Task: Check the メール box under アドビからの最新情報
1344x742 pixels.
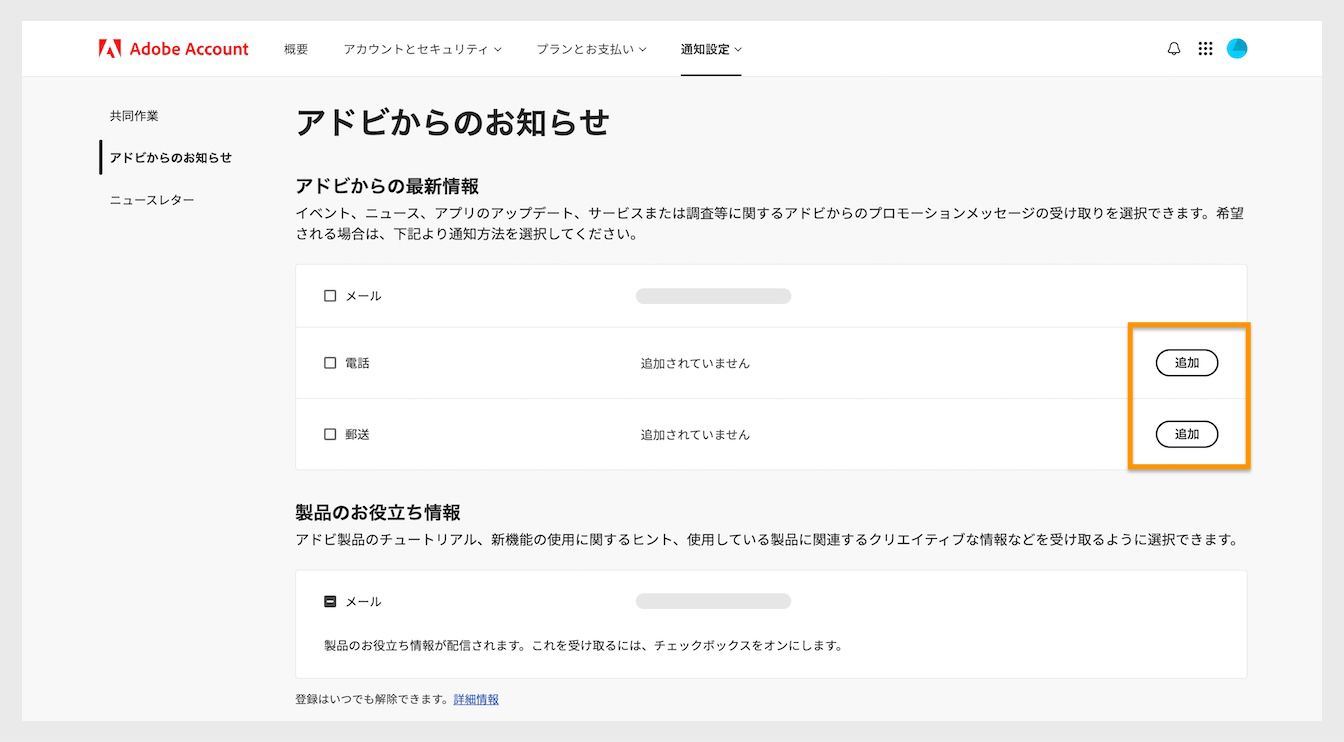Action: 330,296
